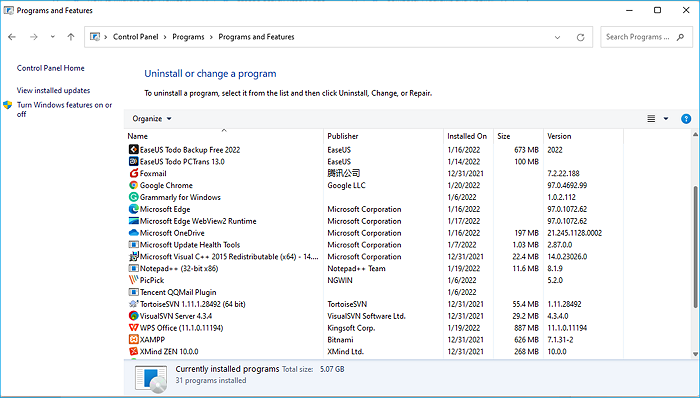The image size is (700, 398).
Task: Click the XAMPP program icon
Action: (133, 340)
